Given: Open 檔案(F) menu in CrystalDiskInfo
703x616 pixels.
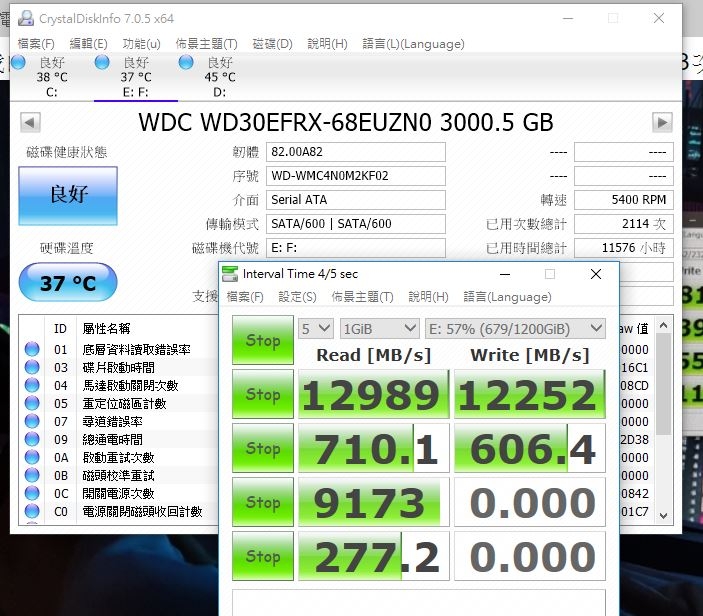Looking at the screenshot, I should click(36, 43).
